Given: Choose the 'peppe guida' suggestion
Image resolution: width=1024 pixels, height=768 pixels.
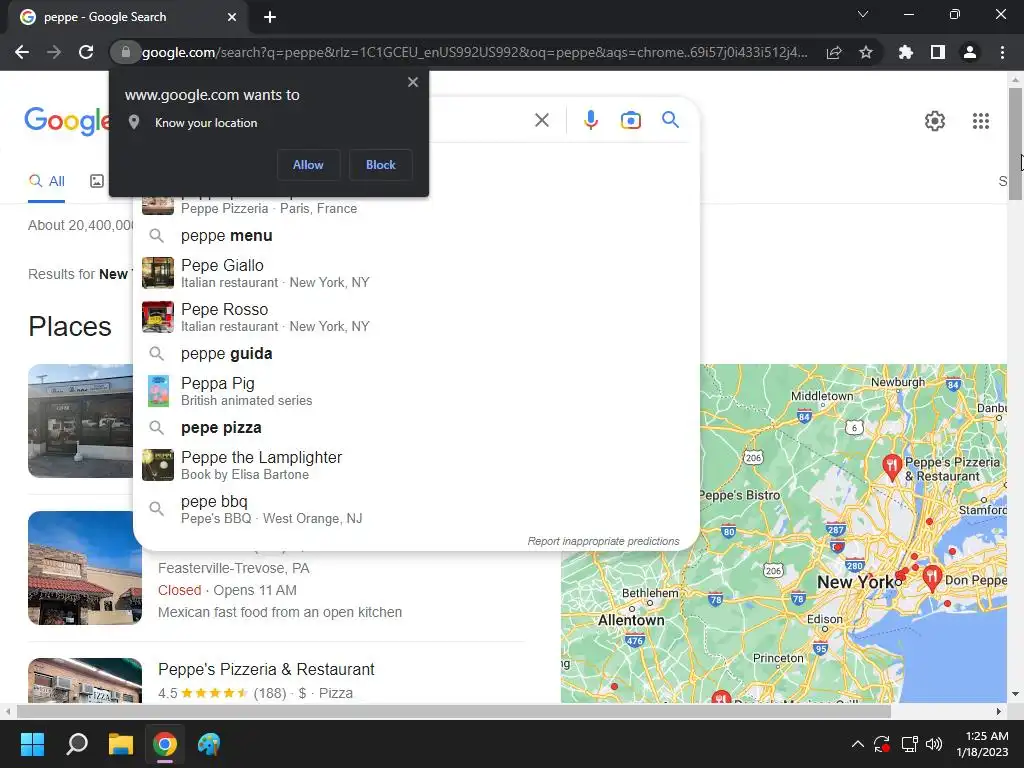Looking at the screenshot, I should (x=416, y=354).
